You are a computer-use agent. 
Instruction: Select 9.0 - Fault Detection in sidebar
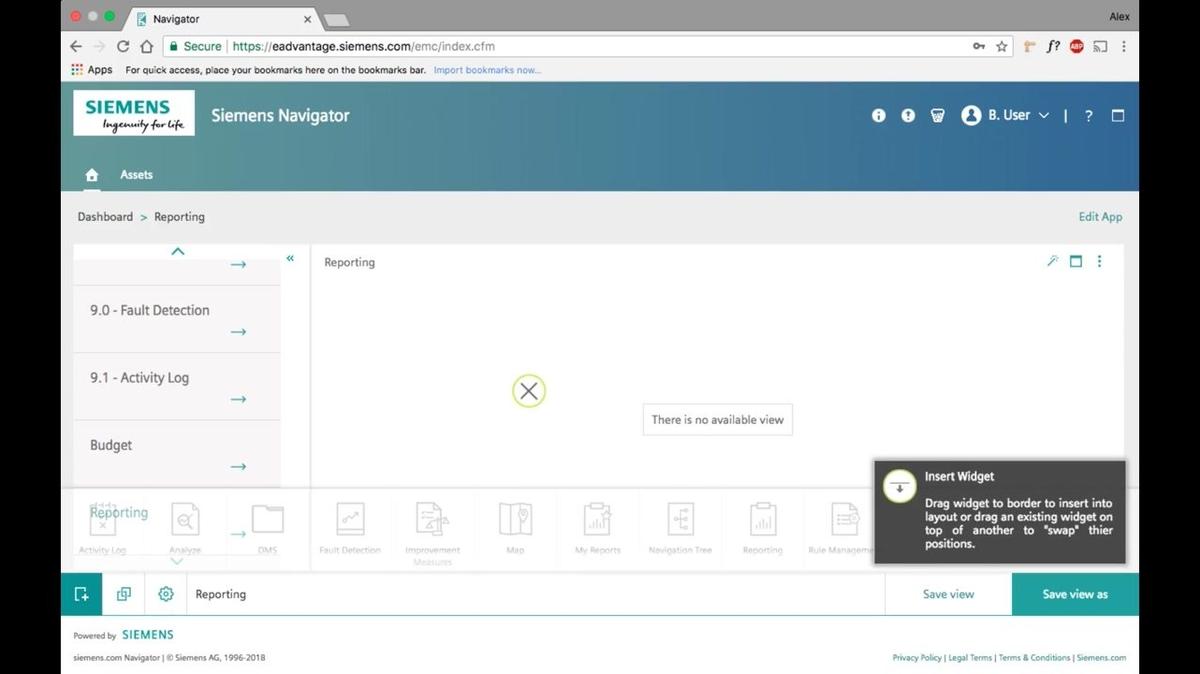(x=150, y=310)
